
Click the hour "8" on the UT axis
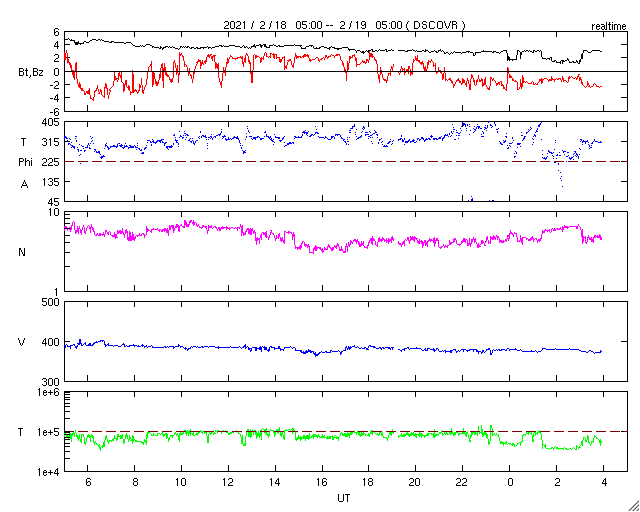[x=135, y=483]
